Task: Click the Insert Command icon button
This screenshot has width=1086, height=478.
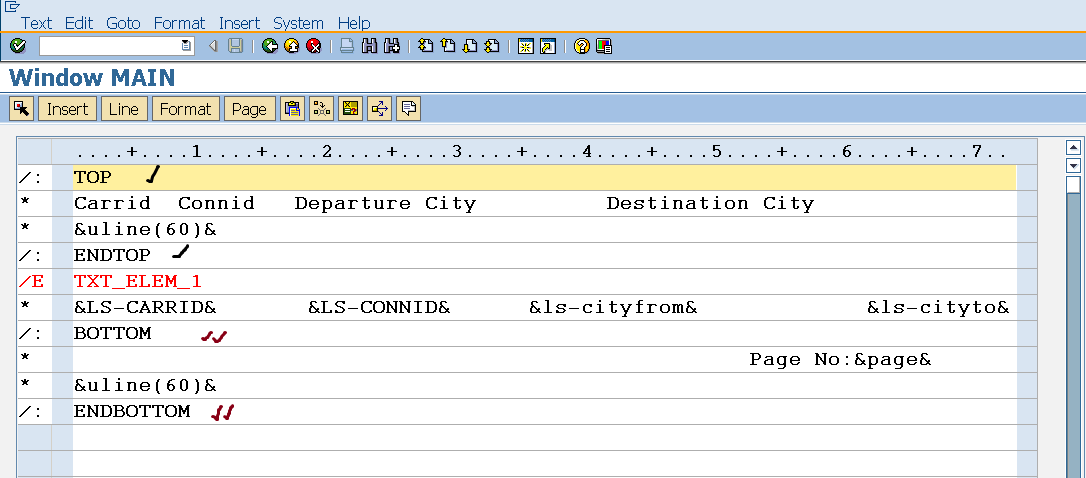Action: pos(321,109)
